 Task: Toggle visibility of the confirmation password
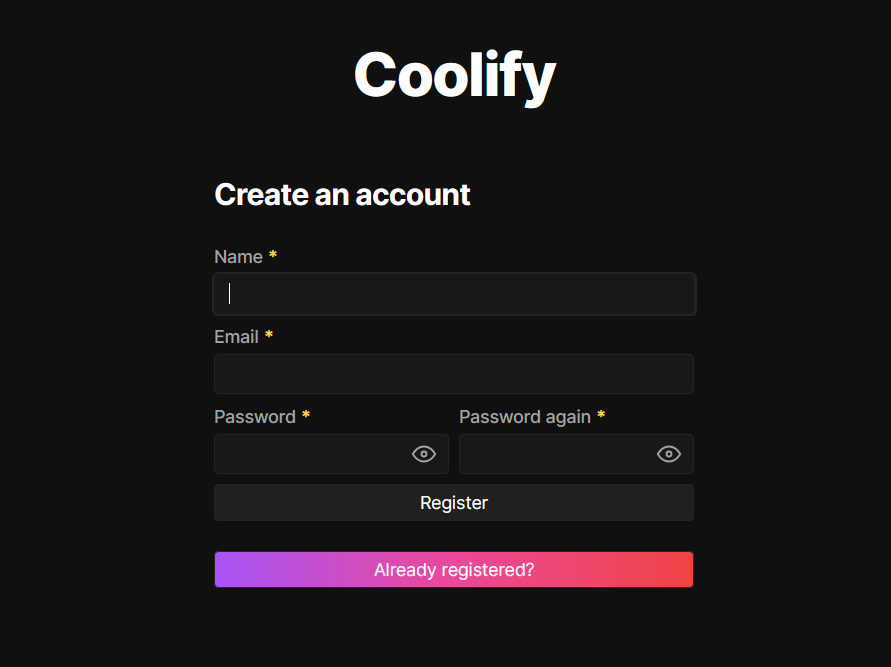point(668,454)
